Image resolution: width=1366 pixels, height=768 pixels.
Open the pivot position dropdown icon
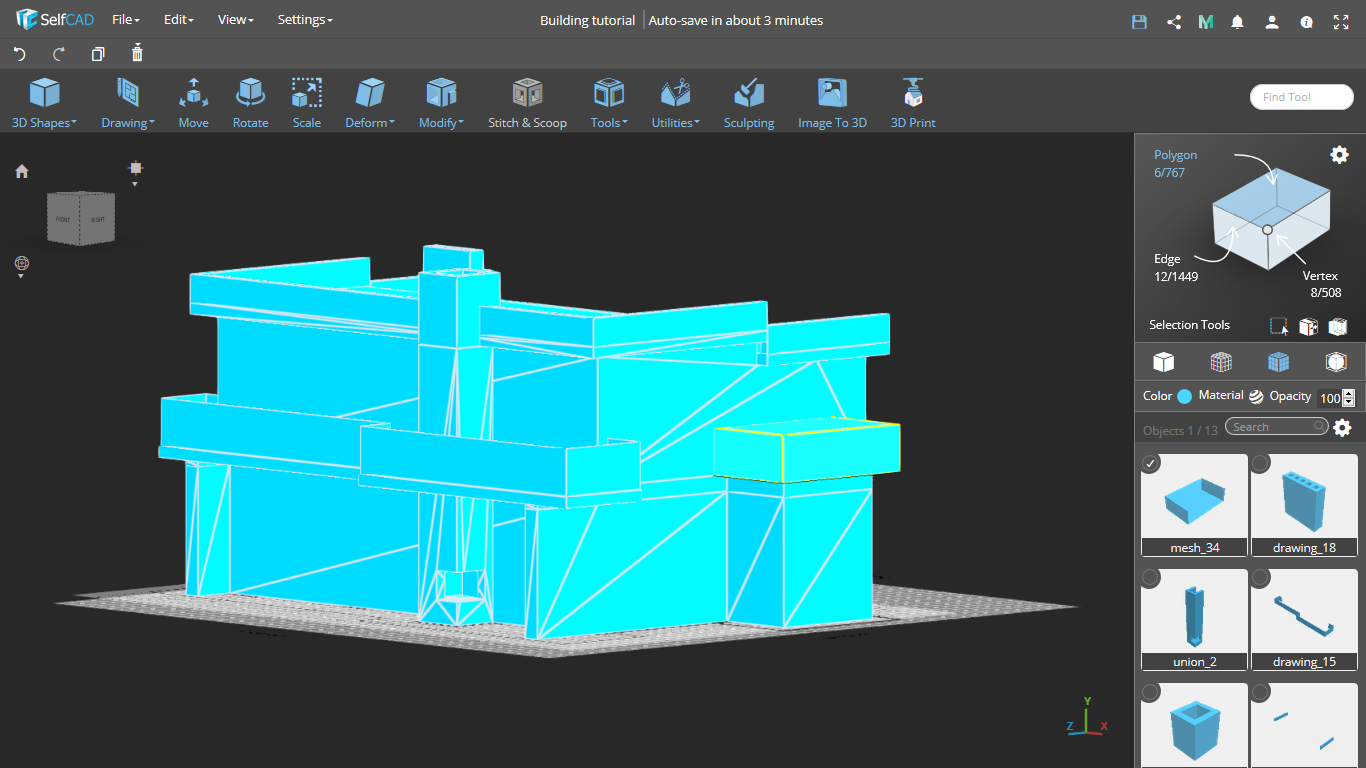pyautogui.click(x=135, y=172)
